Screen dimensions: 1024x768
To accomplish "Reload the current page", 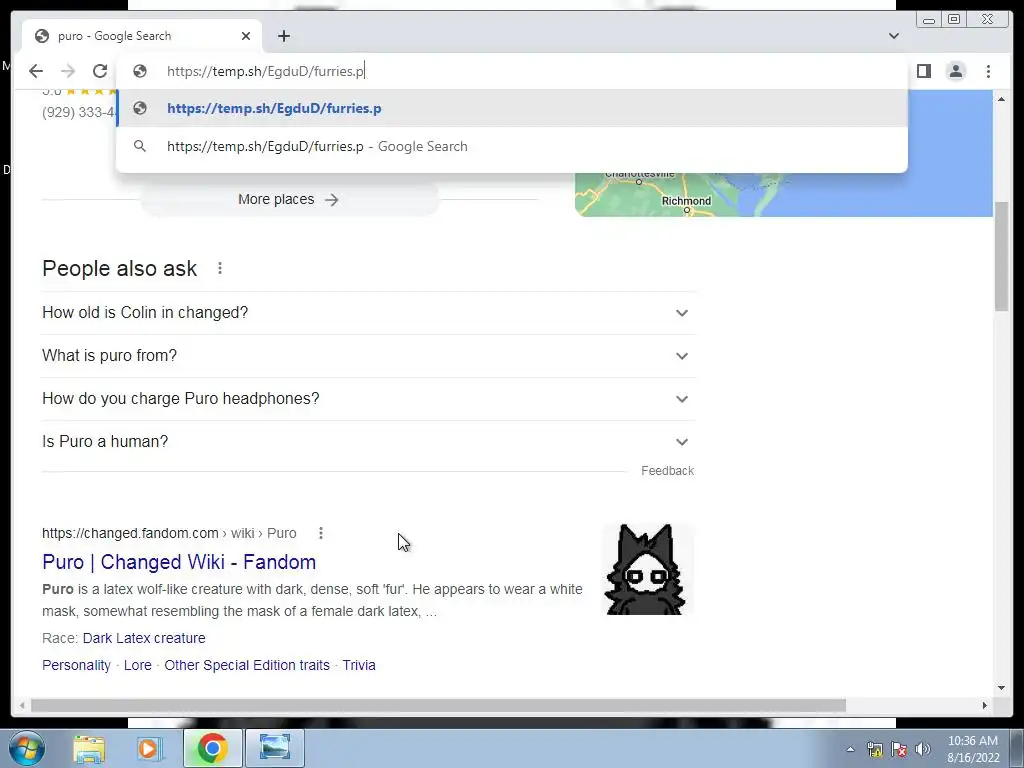I will pyautogui.click(x=99, y=71).
